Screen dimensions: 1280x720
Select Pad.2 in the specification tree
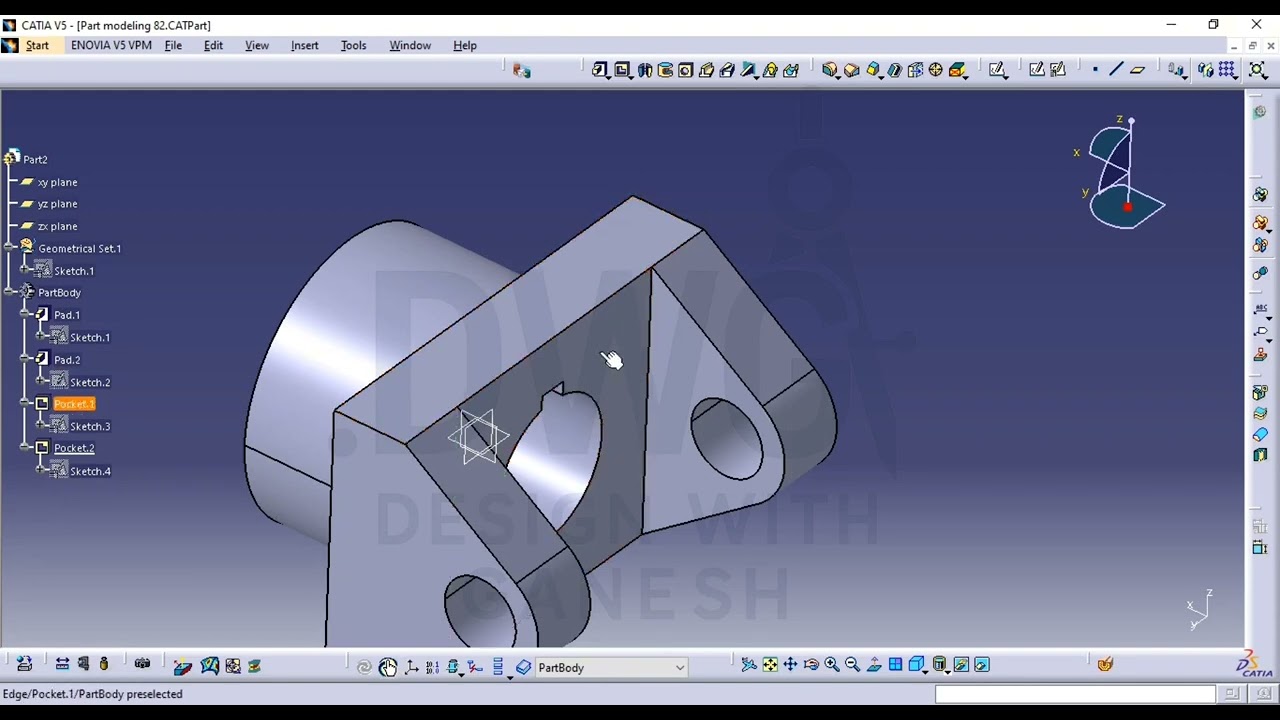(x=67, y=360)
